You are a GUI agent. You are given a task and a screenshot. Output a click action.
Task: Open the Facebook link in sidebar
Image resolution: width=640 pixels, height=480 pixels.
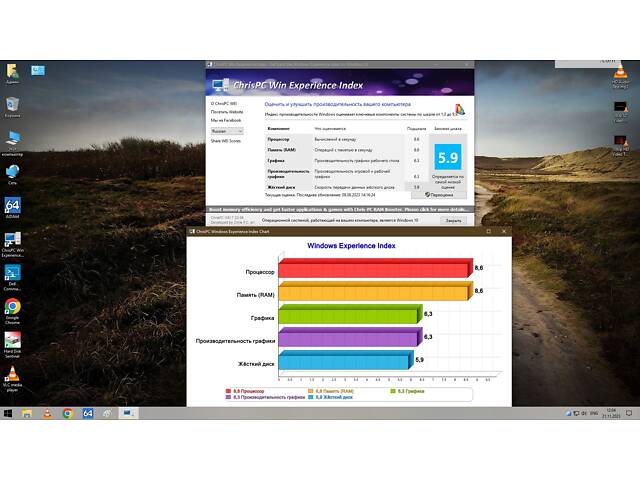click(x=226, y=120)
